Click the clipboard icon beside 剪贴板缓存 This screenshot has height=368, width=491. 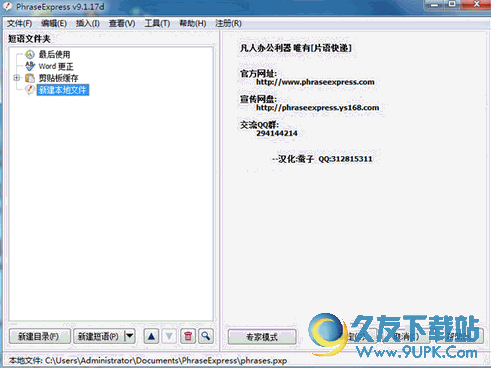pyautogui.click(x=30, y=78)
